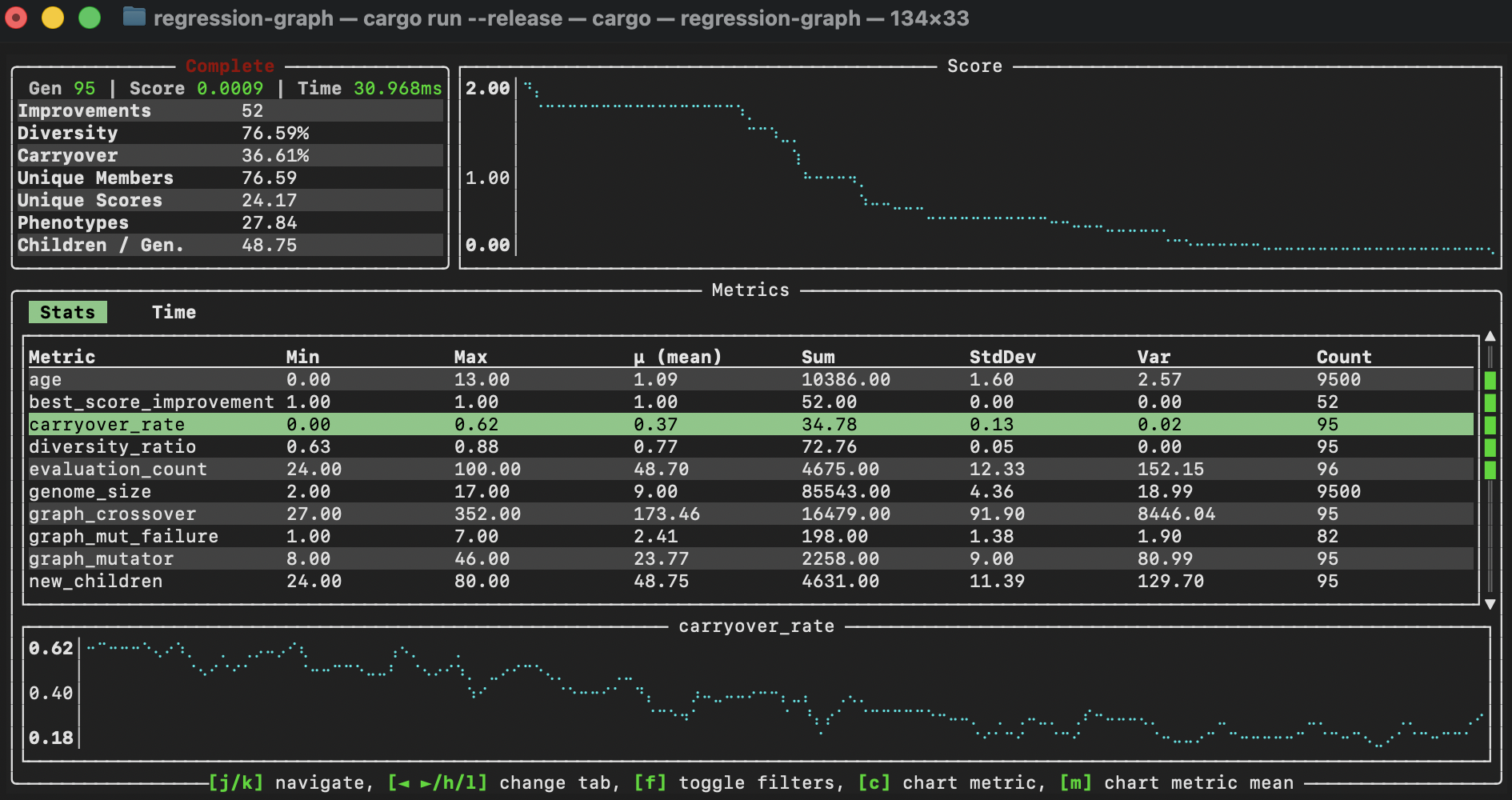Select the Stats tab
The image size is (1512, 800).
click(x=67, y=312)
